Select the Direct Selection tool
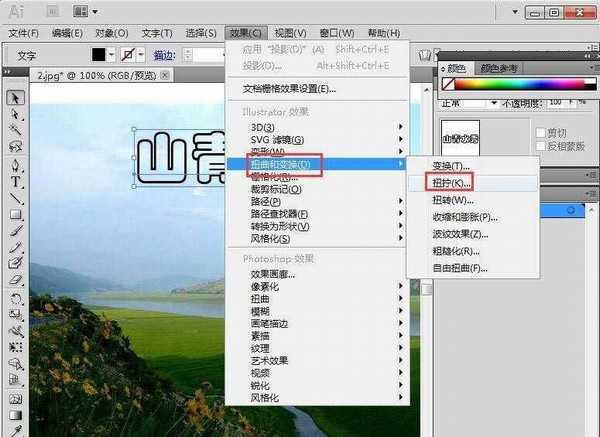The height and width of the screenshot is (437, 600). (16, 114)
